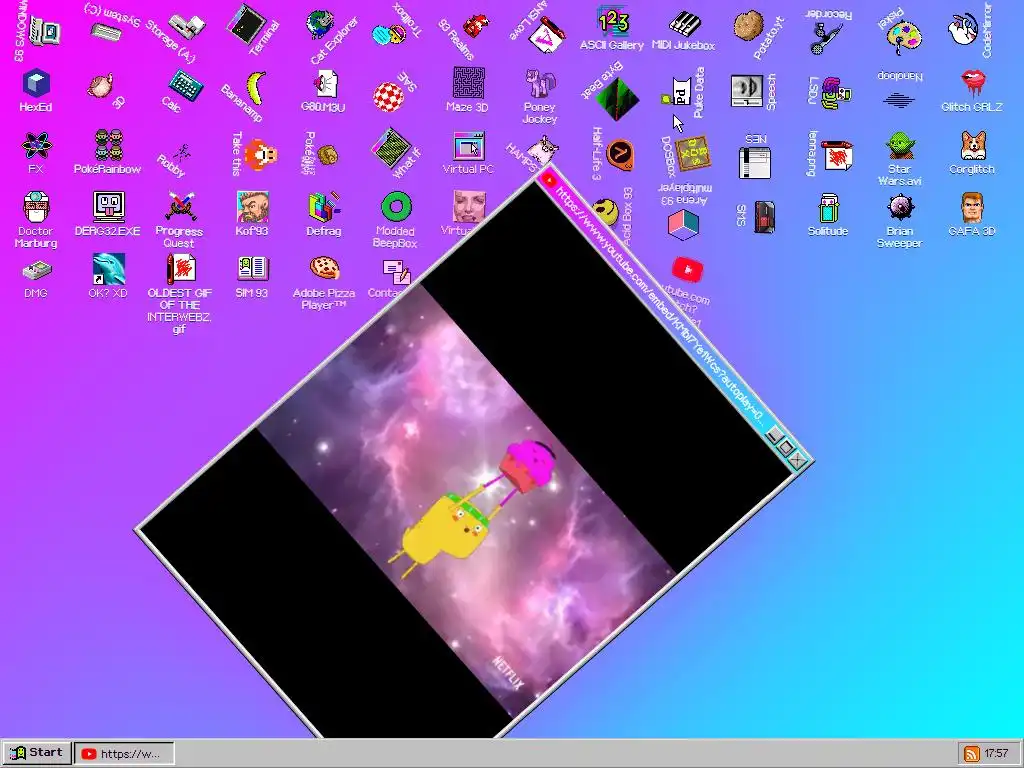Launch the Terminal desktop icon
The height and width of the screenshot is (768, 1024).
tap(246, 25)
